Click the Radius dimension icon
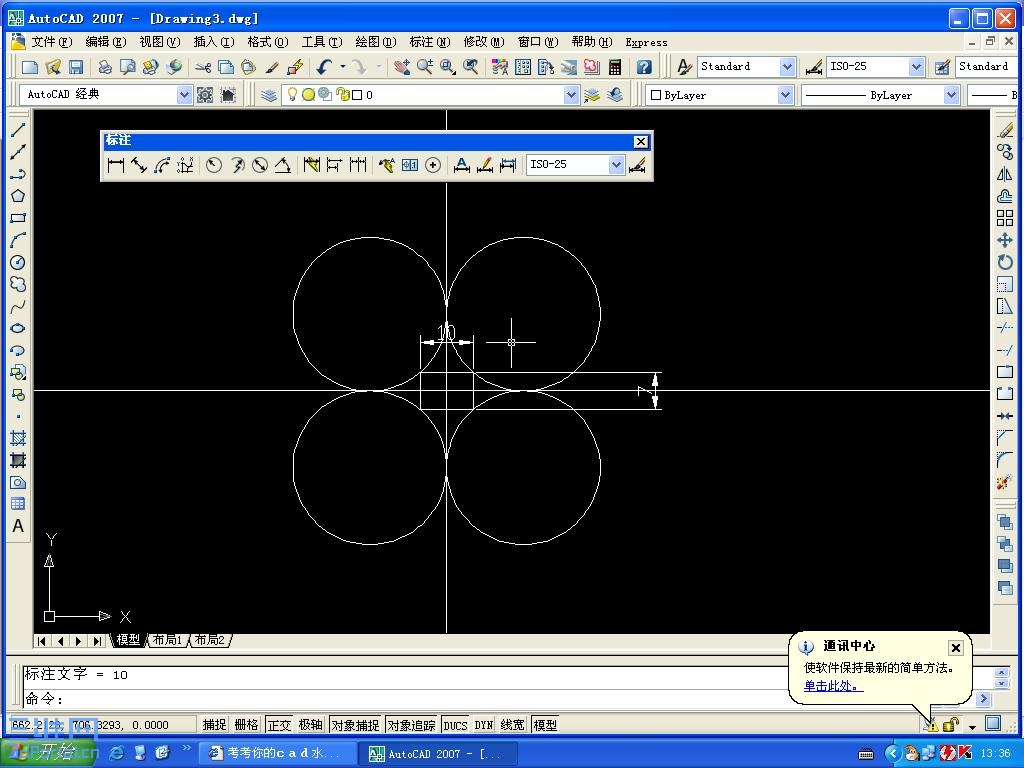The height and width of the screenshot is (768, 1024). click(x=214, y=165)
